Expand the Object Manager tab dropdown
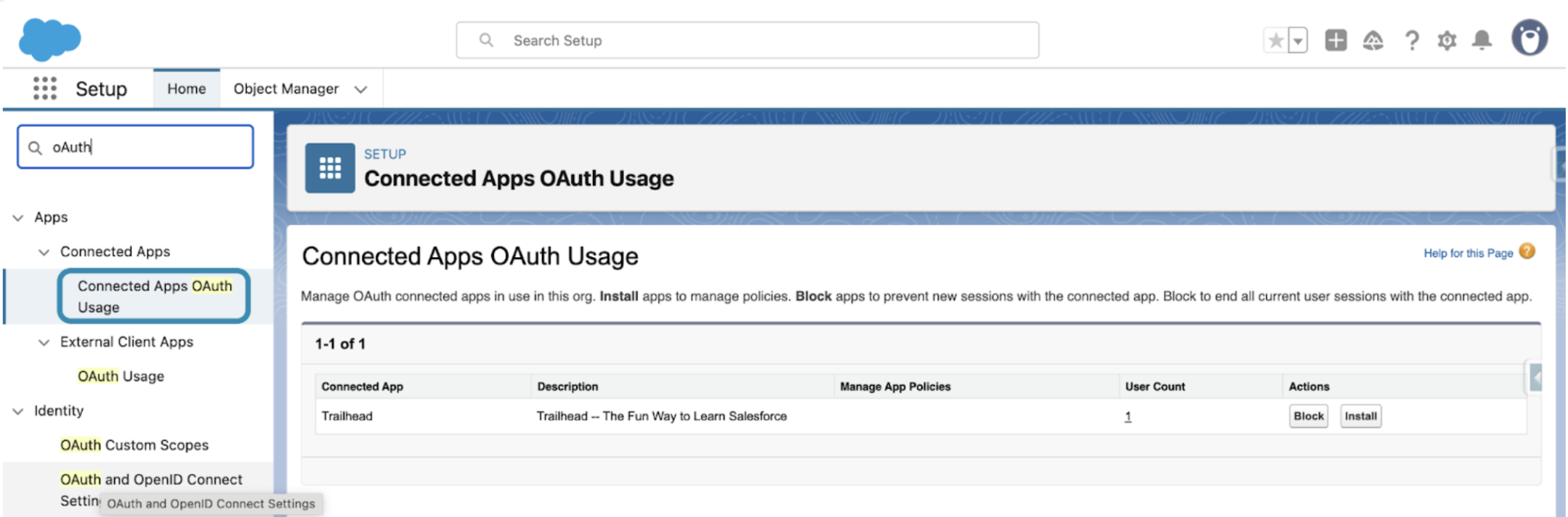 click(x=360, y=89)
